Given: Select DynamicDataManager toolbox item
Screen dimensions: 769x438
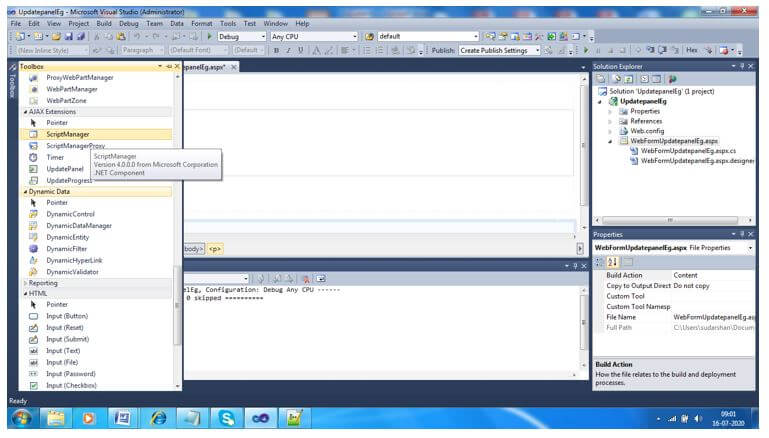Looking at the screenshot, I should click(78, 226).
